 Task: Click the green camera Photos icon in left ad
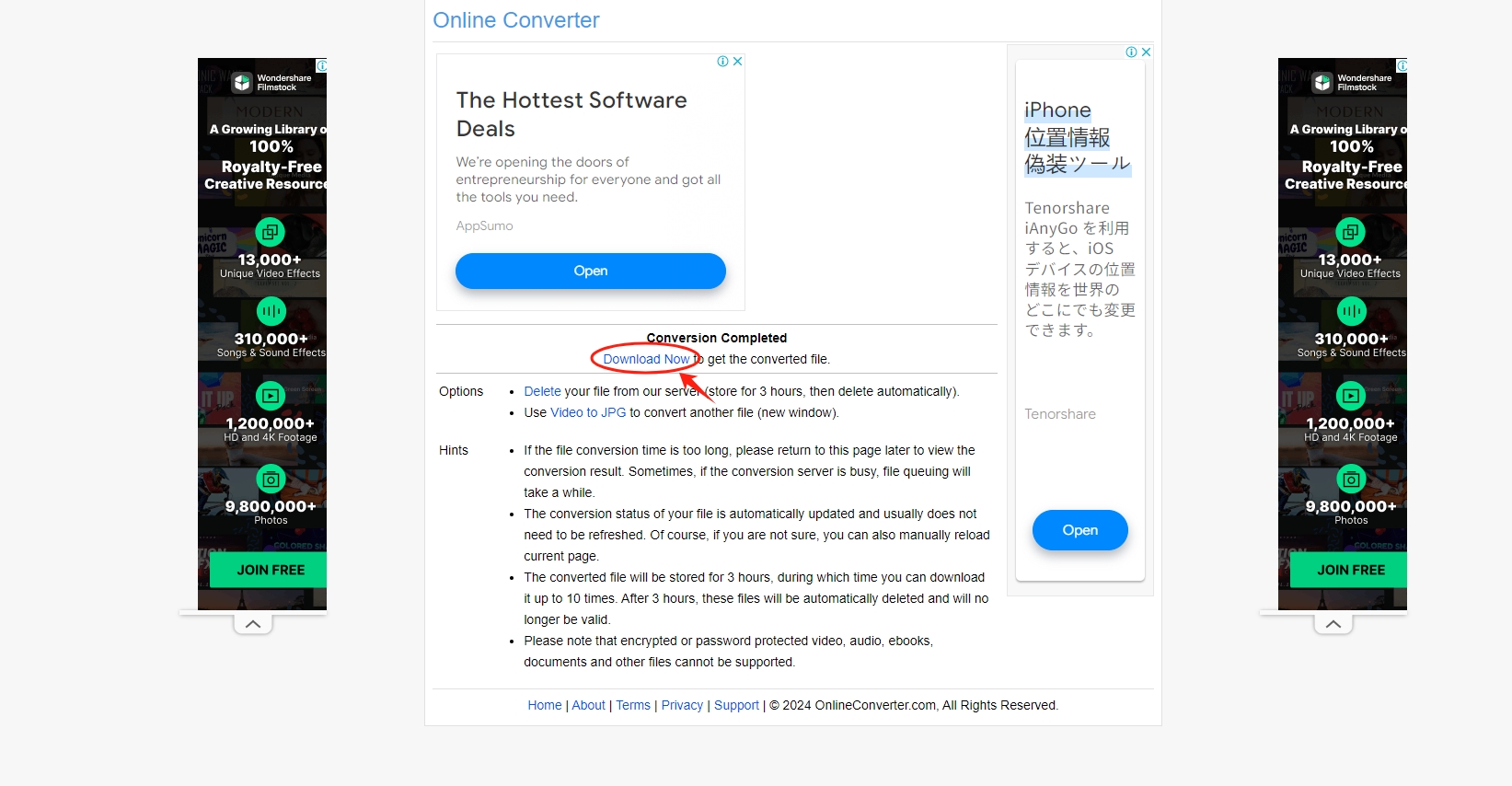click(x=271, y=480)
